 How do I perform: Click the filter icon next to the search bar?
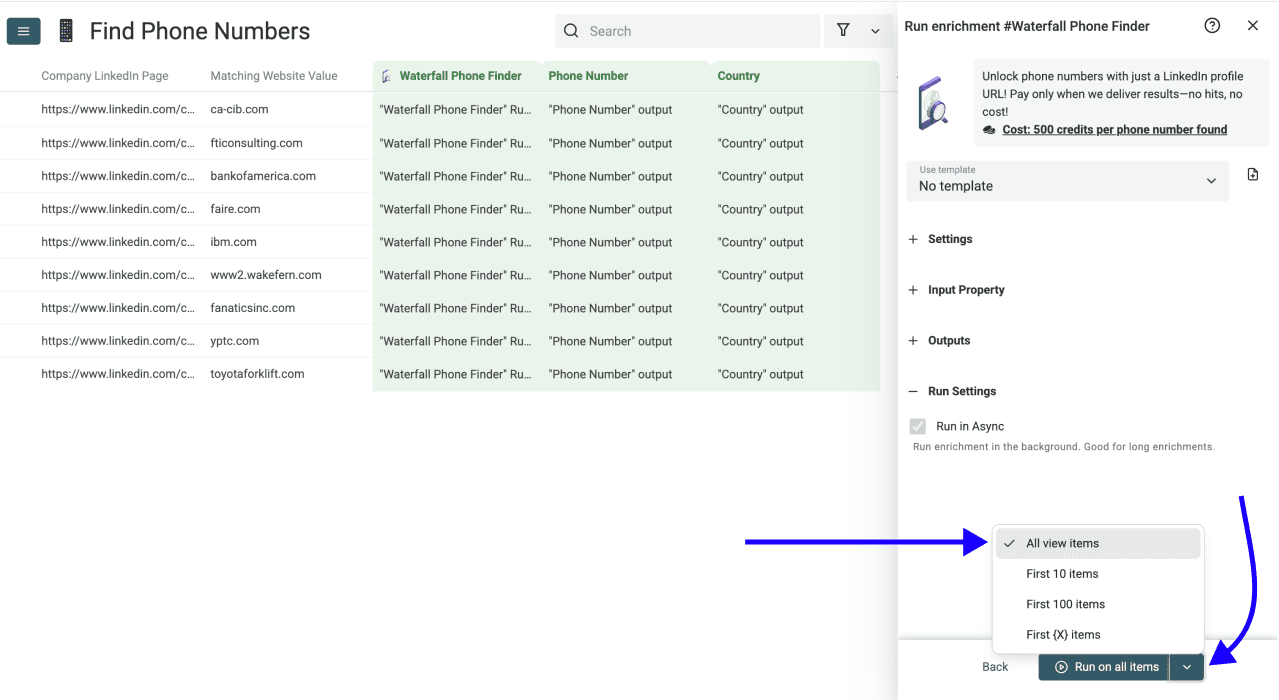point(843,31)
